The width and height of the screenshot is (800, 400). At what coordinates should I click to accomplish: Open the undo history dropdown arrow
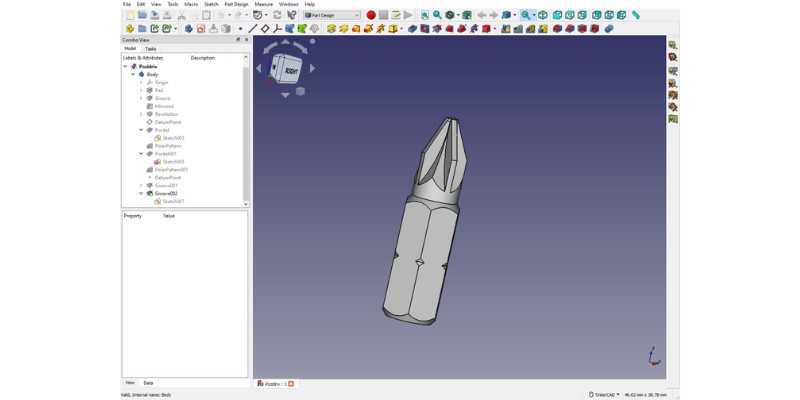click(x=229, y=15)
